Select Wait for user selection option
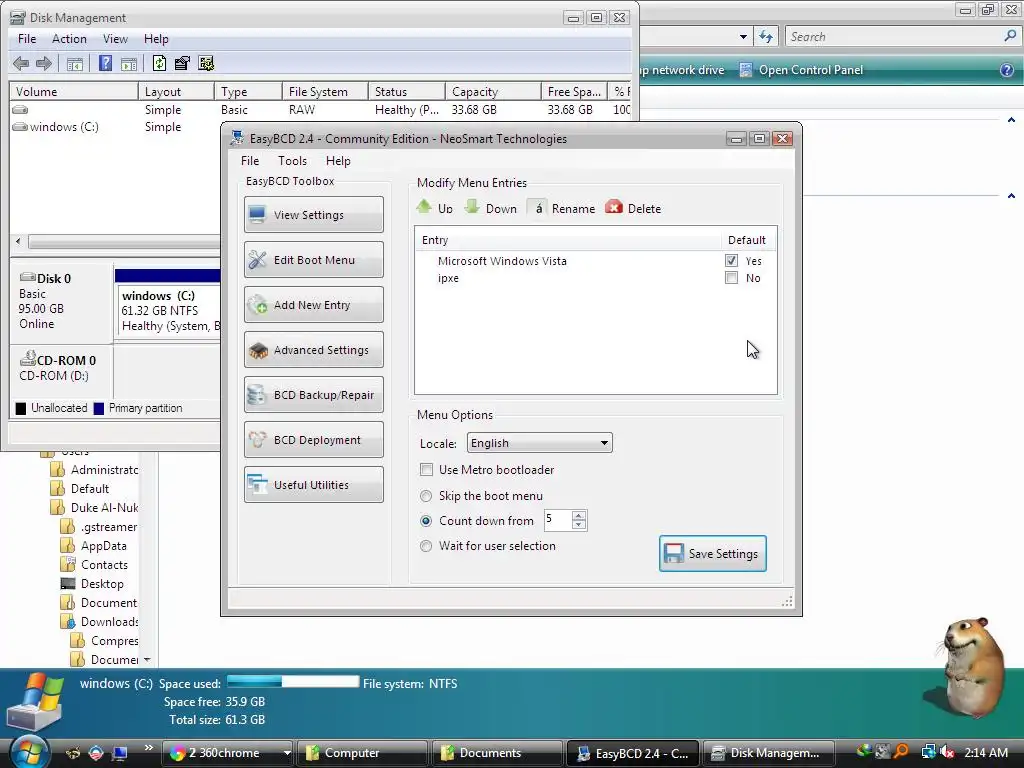The image size is (1024, 768). 426,546
